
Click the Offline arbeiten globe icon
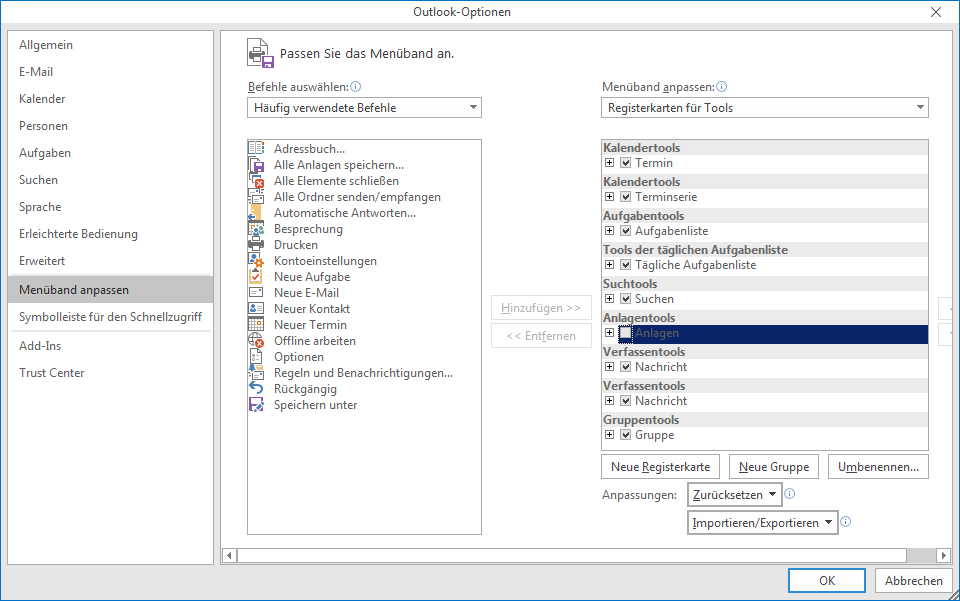256,341
